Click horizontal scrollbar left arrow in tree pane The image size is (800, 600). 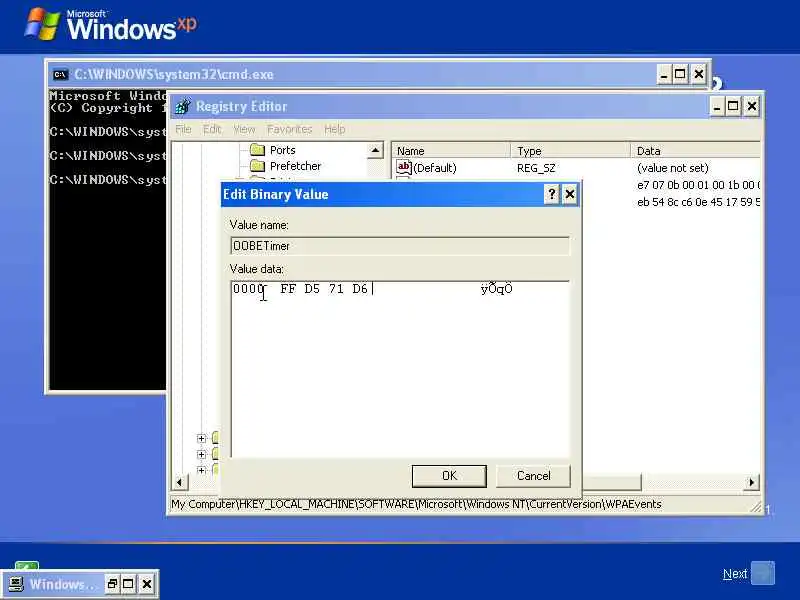click(x=179, y=482)
